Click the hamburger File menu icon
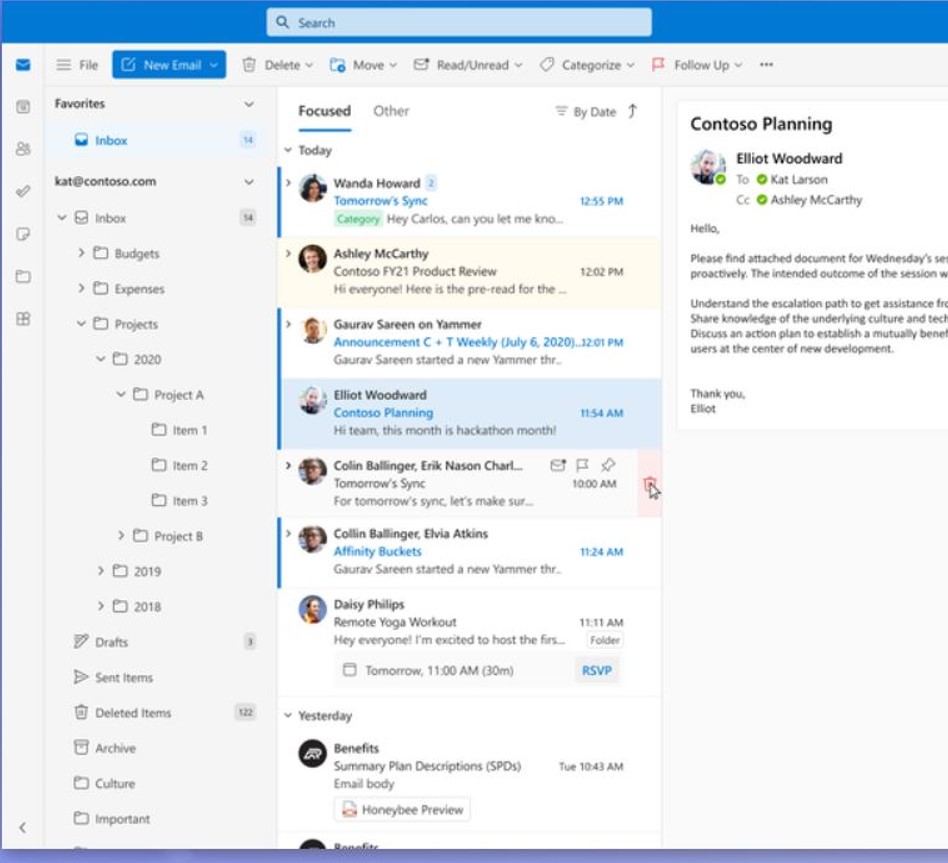 (63, 65)
